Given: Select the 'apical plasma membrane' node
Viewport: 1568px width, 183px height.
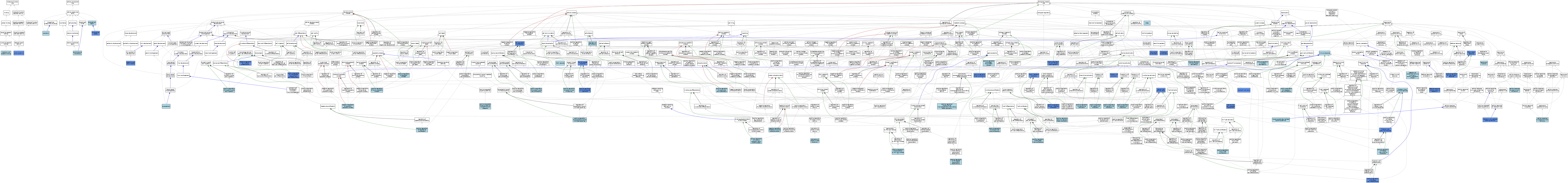Looking at the screenshot, I should (x=77, y=53).
